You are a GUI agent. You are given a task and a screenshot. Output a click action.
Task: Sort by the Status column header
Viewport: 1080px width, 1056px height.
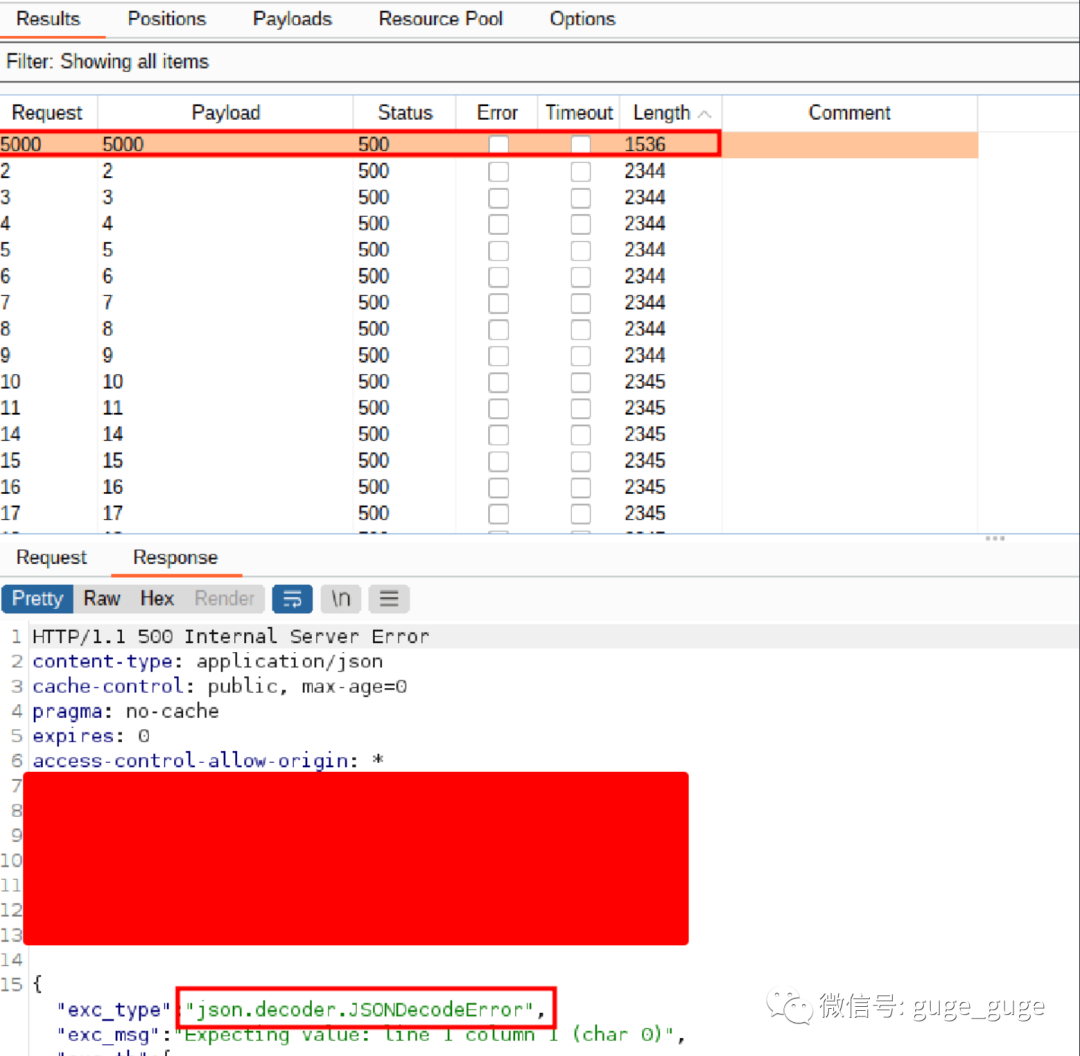tap(405, 113)
